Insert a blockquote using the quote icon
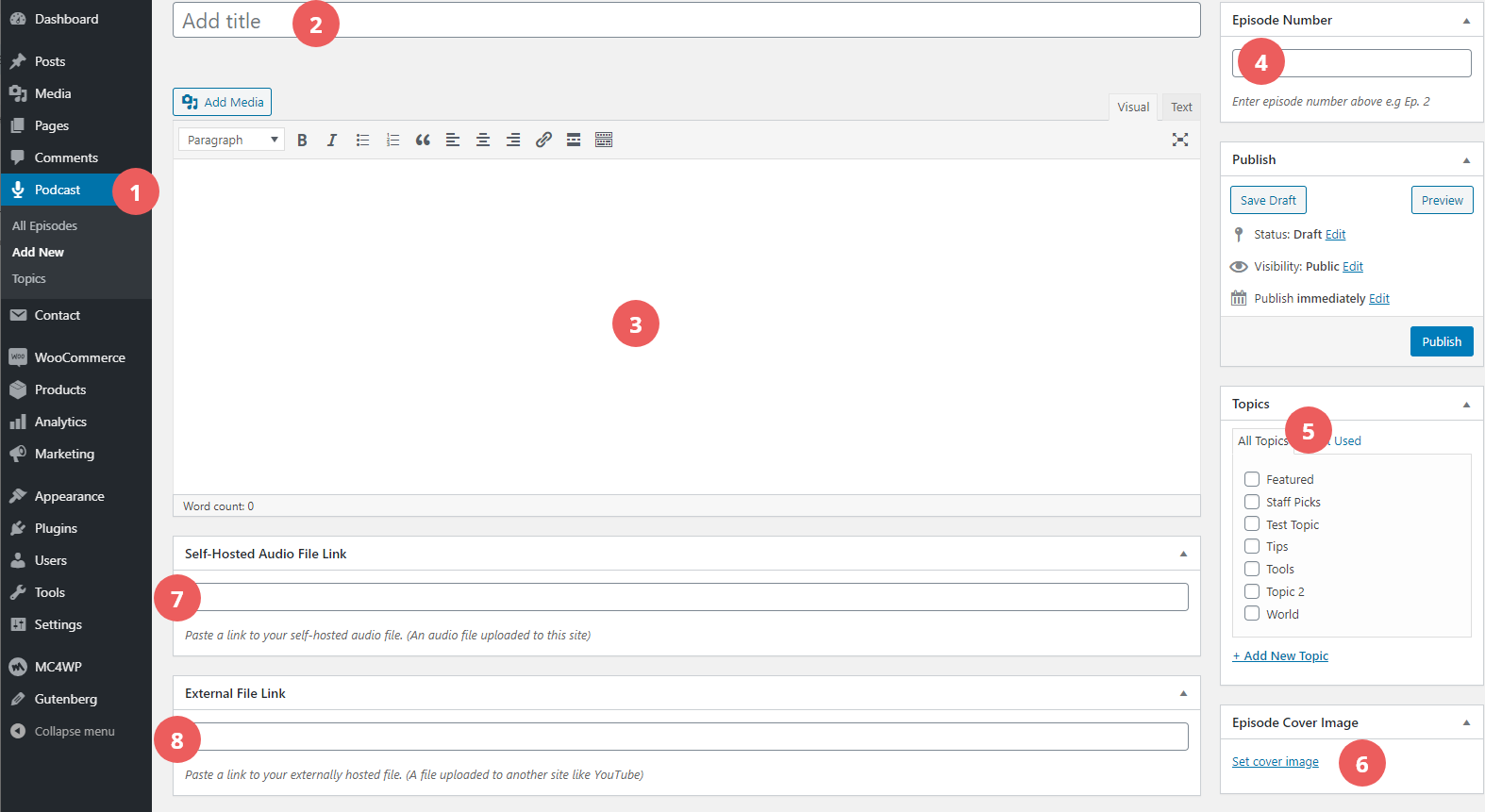 tap(423, 140)
